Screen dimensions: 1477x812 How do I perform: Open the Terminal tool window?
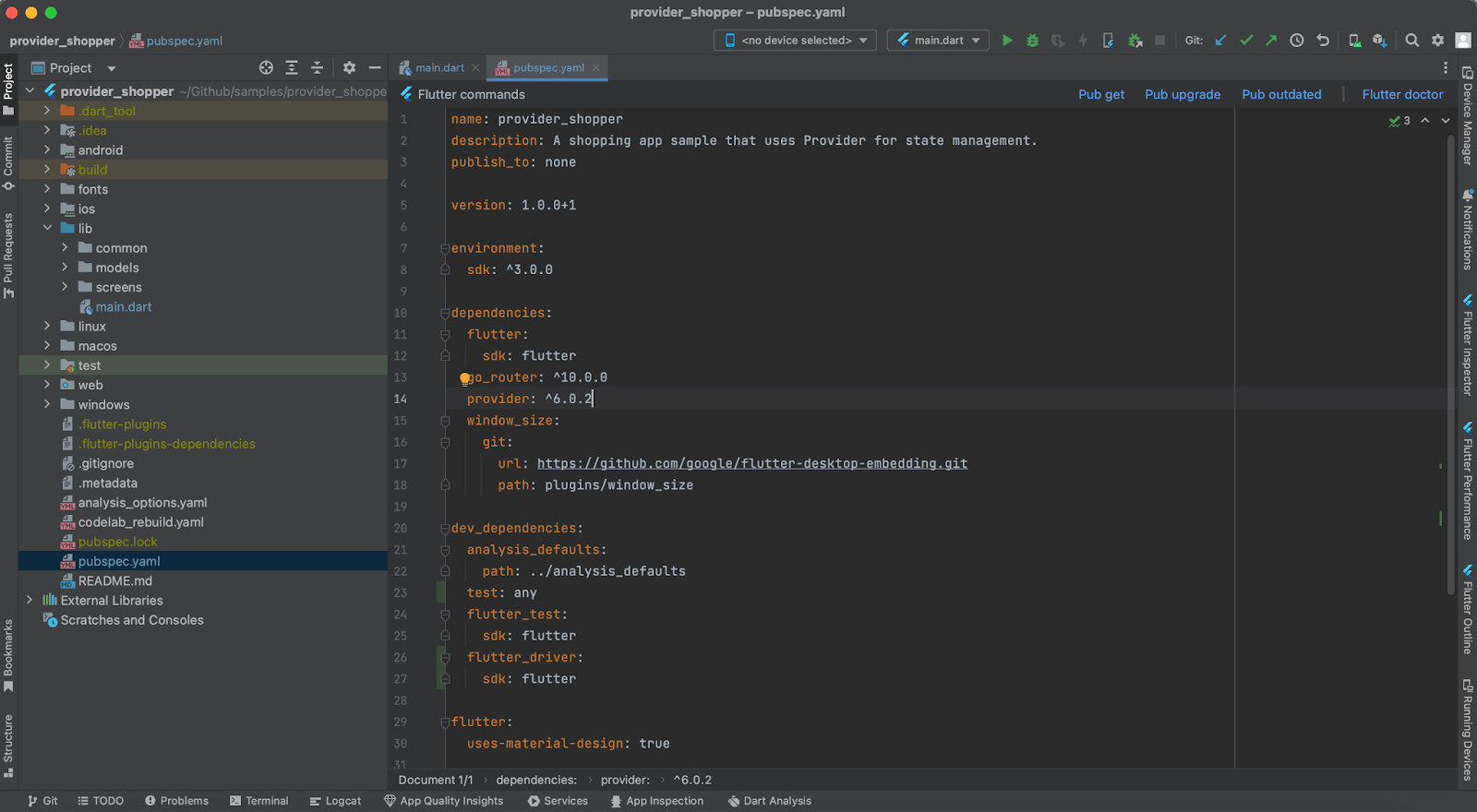click(259, 801)
